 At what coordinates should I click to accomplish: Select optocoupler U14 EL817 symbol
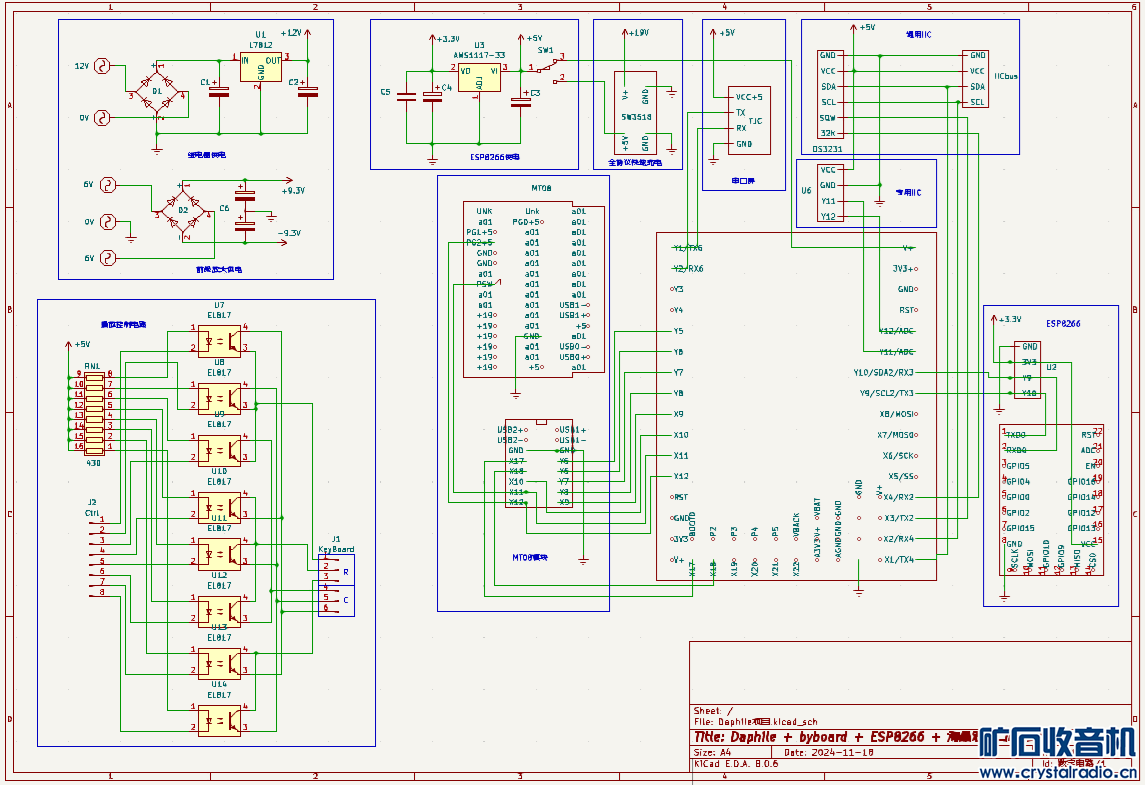[219, 720]
